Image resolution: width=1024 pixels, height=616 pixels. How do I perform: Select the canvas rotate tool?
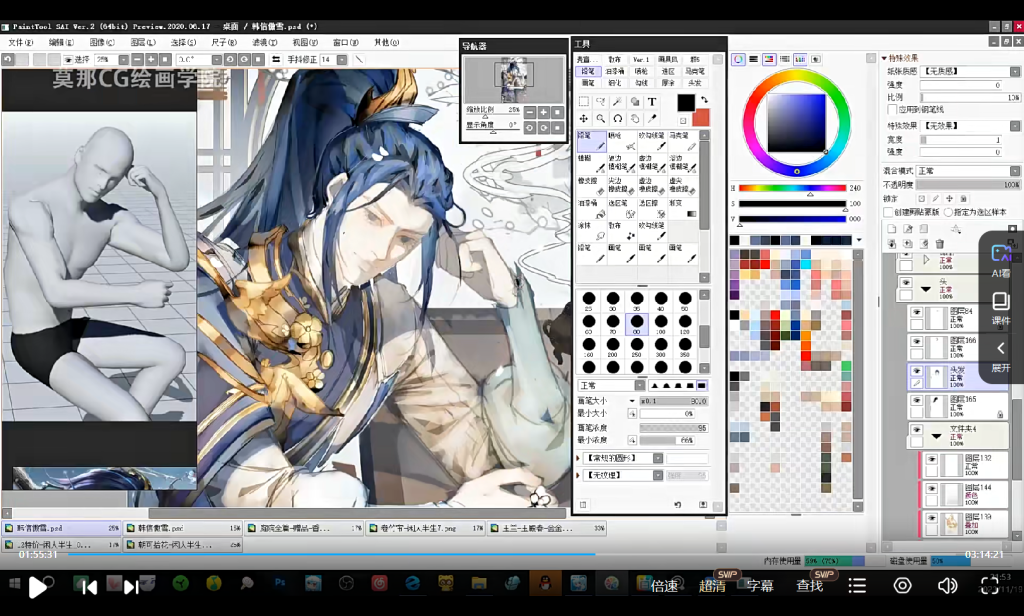point(618,119)
